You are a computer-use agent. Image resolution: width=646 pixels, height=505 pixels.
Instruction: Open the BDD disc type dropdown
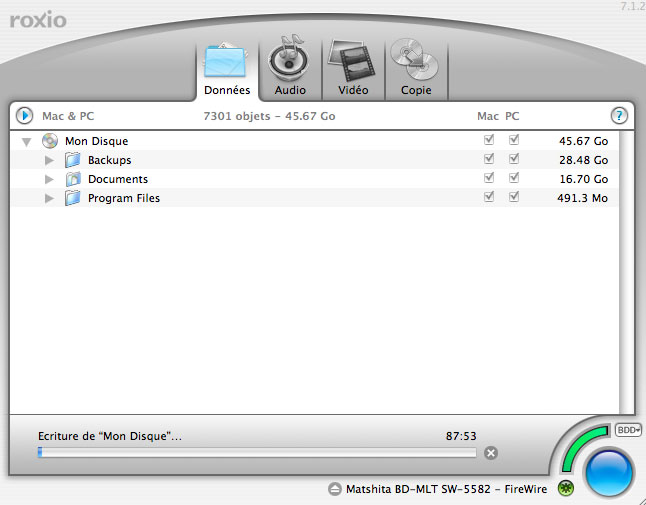tap(628, 430)
